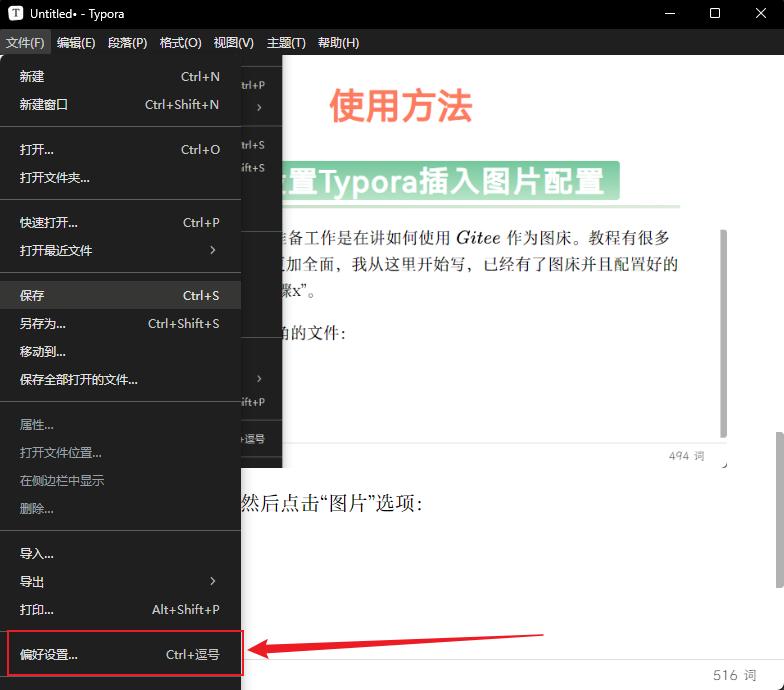784x690 pixels.
Task: Open the 编辑(E) menu
Action: coord(76,42)
